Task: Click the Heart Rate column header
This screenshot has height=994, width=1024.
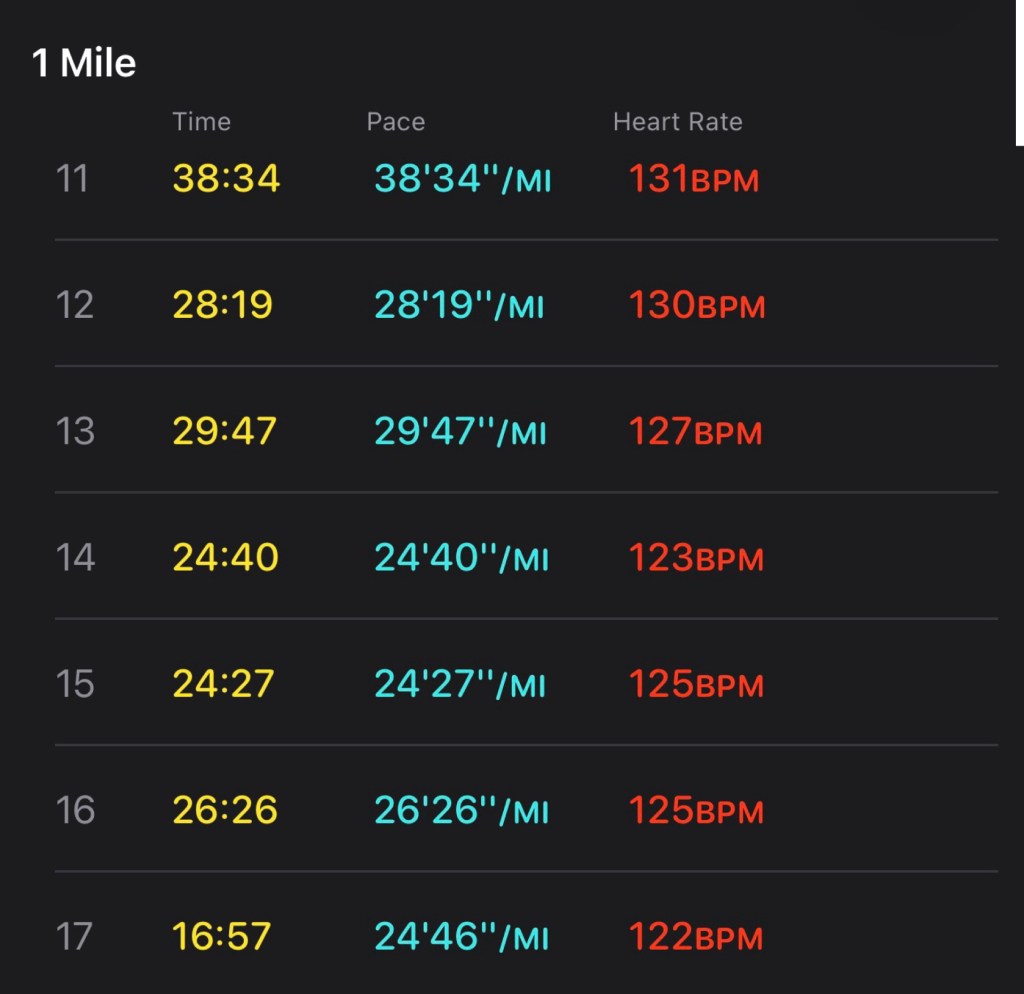Action: pyautogui.click(x=677, y=121)
